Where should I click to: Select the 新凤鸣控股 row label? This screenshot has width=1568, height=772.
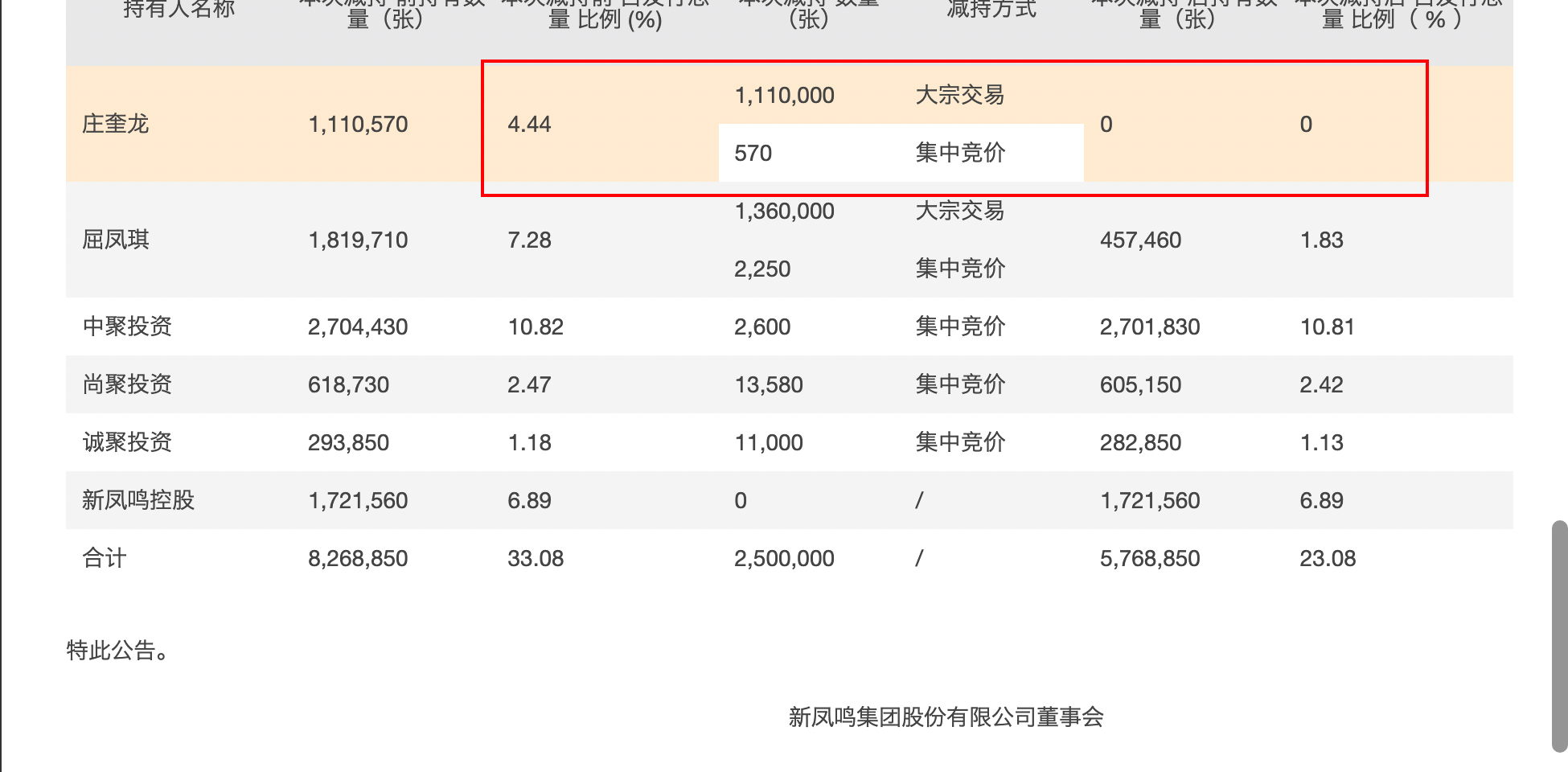(138, 500)
